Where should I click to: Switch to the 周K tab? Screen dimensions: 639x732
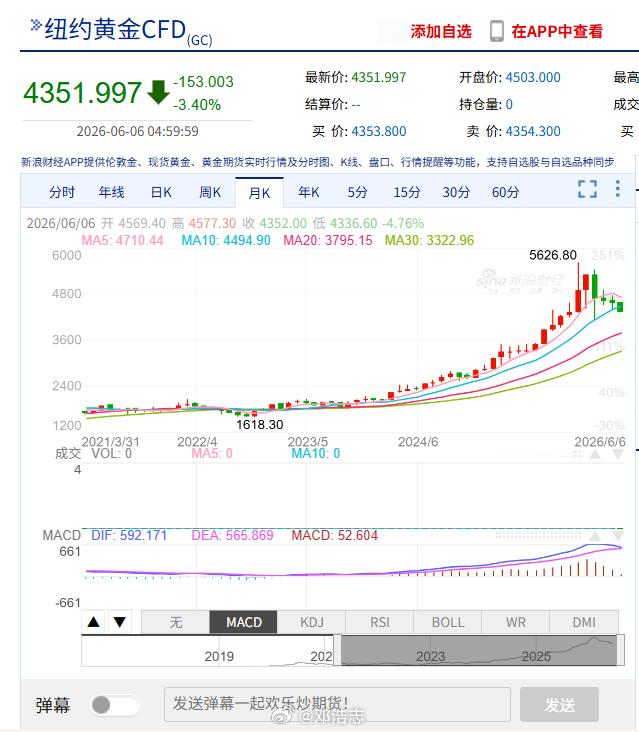tap(210, 192)
